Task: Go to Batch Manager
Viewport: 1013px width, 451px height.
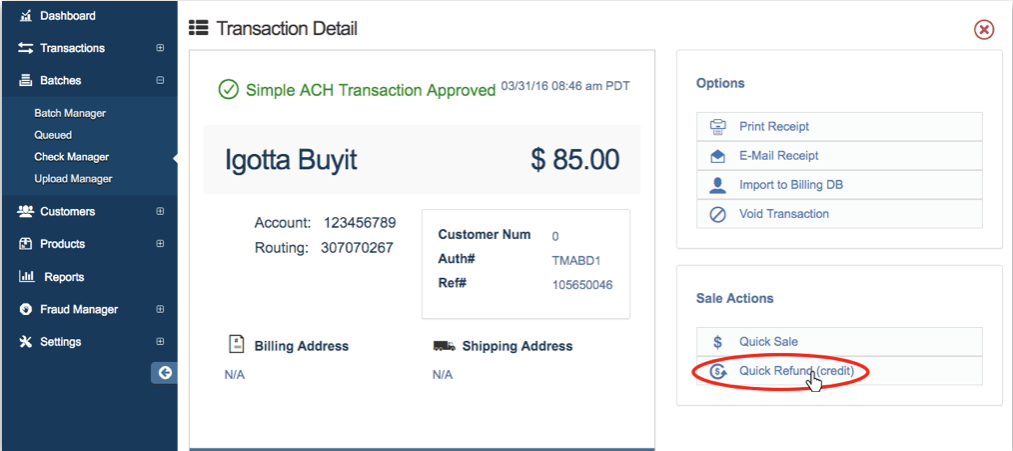Action: (69, 113)
